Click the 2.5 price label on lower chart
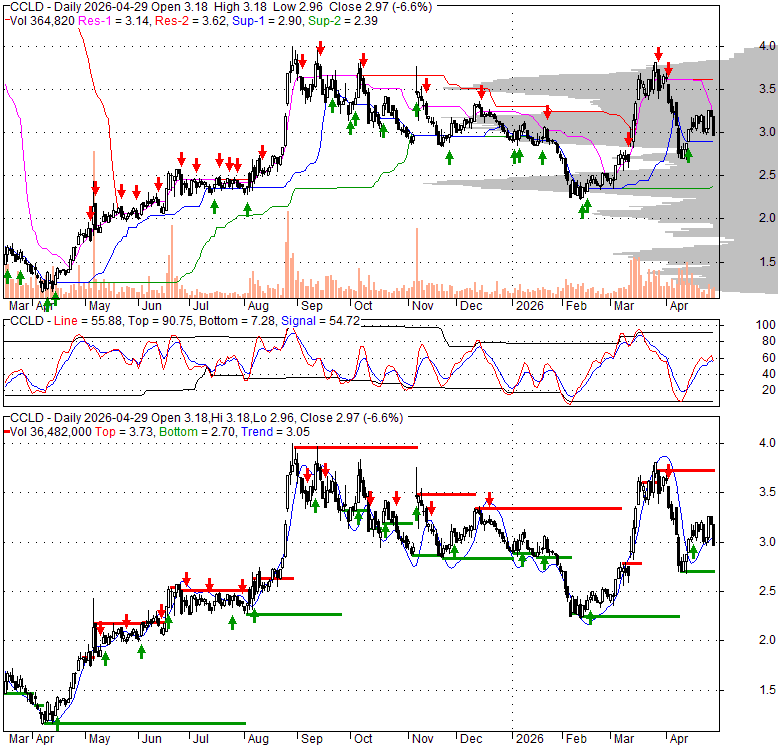Image resolution: width=780 pixels, height=745 pixels. pos(768,591)
